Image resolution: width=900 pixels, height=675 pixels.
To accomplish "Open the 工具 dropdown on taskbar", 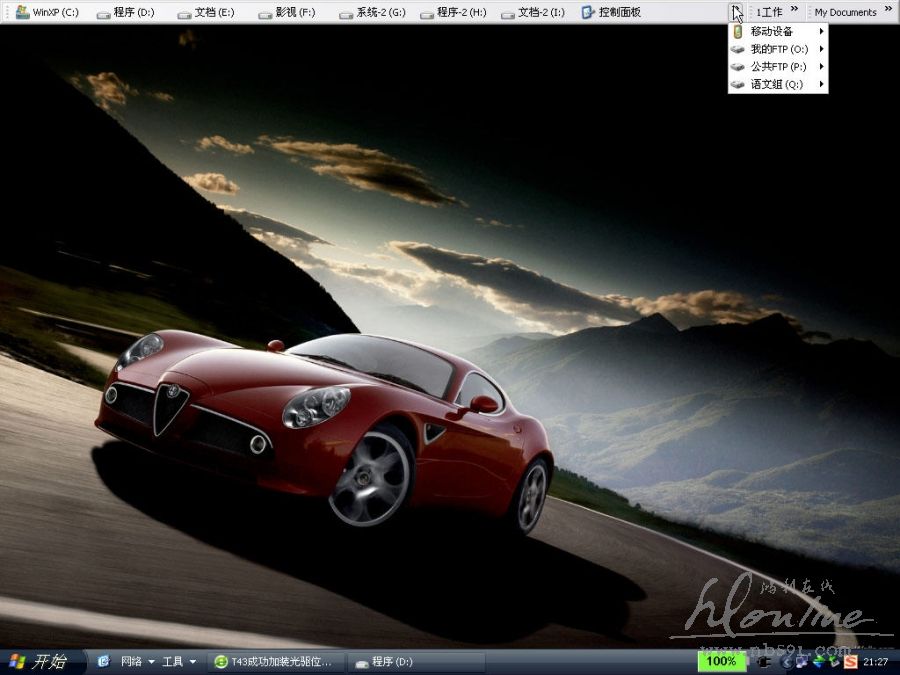I will click(x=179, y=661).
